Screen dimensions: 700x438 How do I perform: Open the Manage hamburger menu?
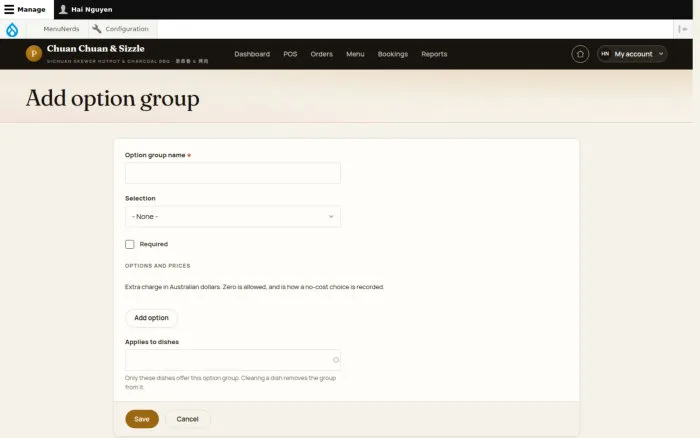pos(25,9)
